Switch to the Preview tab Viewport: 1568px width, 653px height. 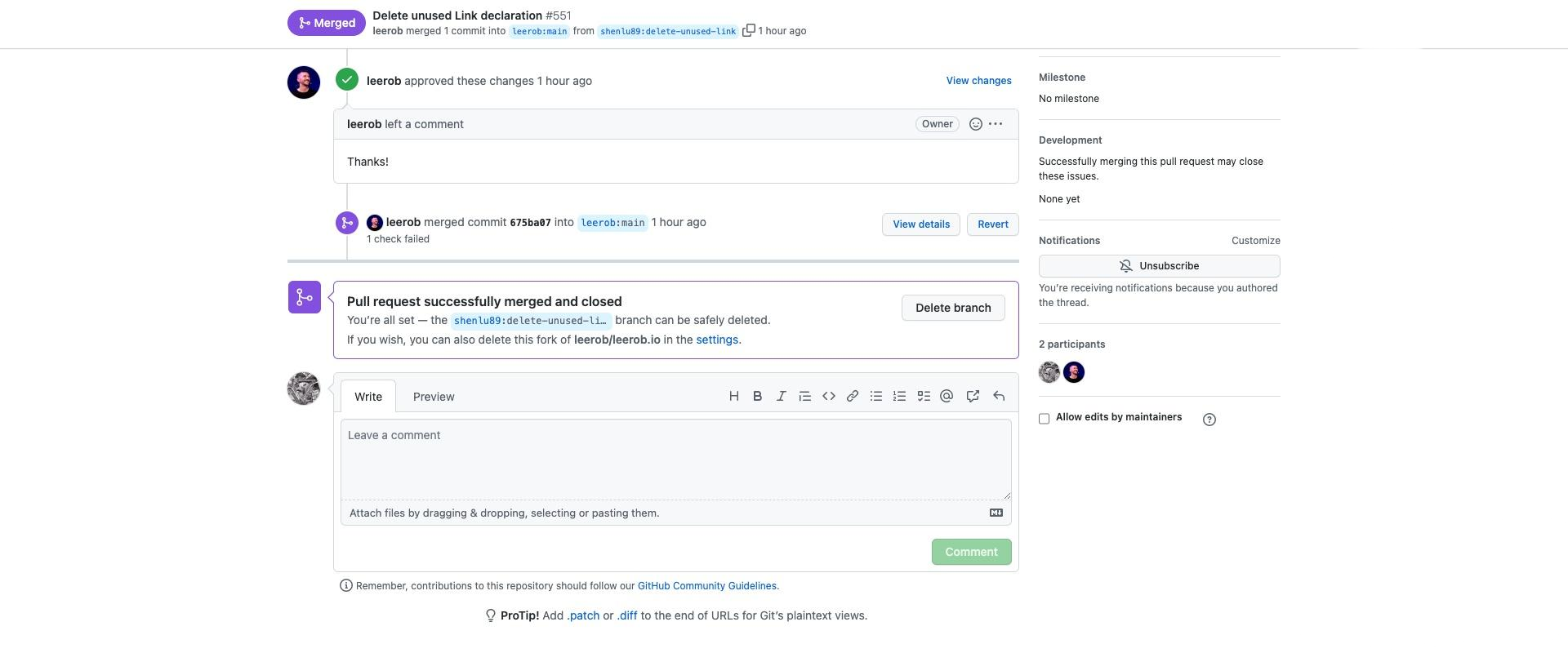point(434,397)
